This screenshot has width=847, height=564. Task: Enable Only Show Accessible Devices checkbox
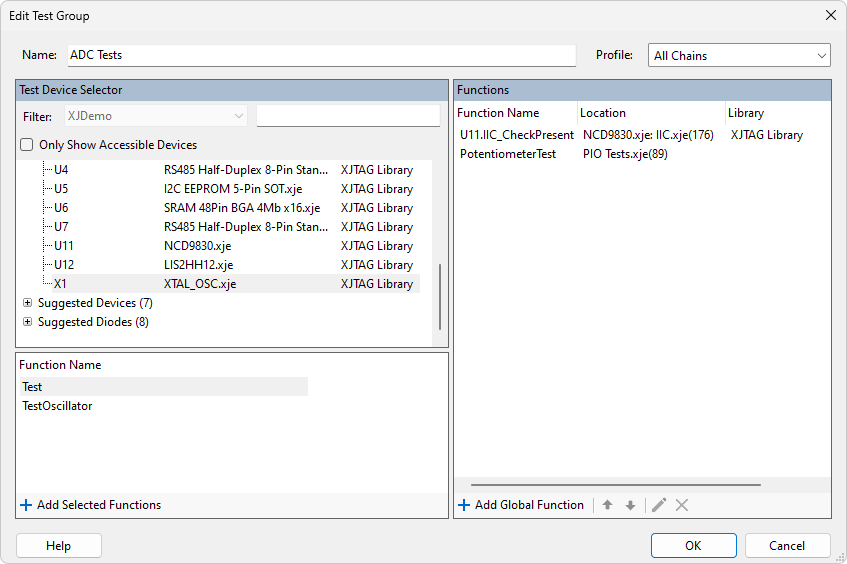(28, 145)
